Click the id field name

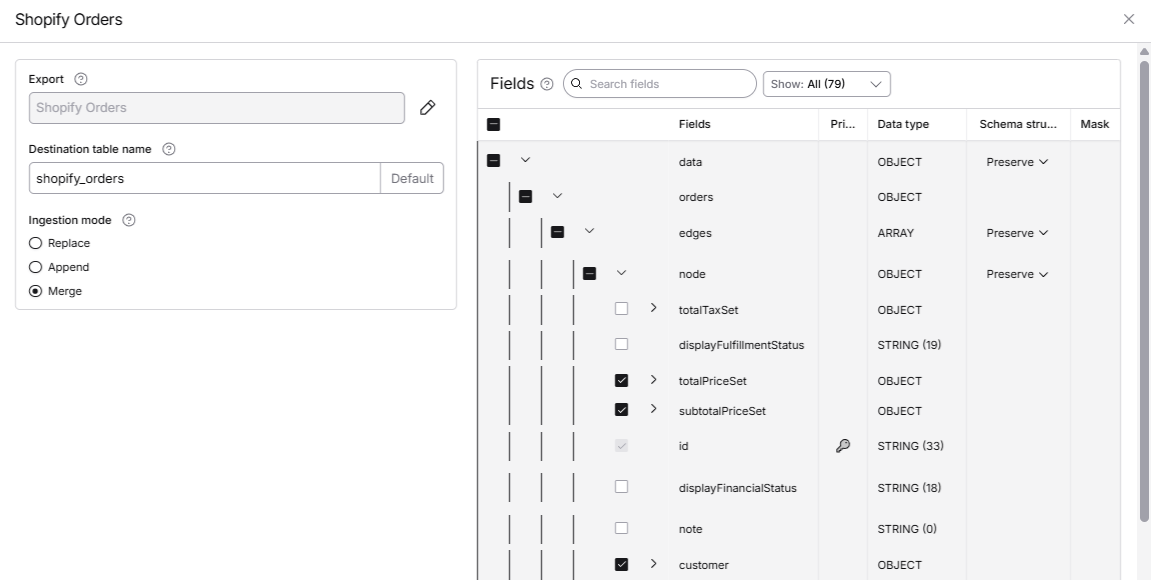pos(683,446)
